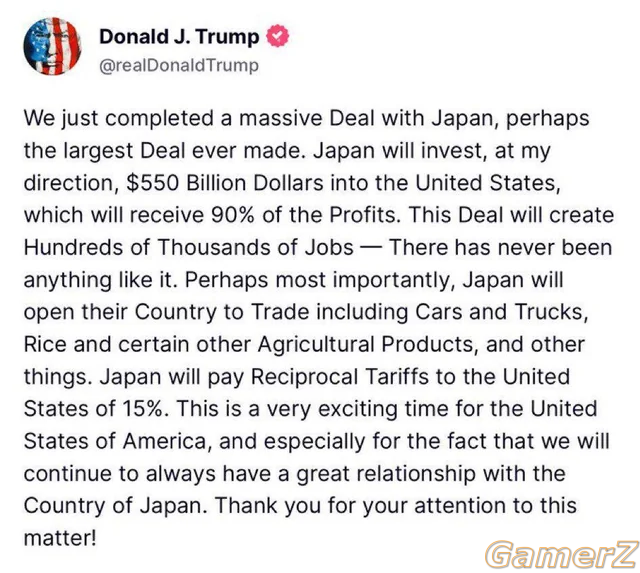Open the @realDonaldTrump handle link
This screenshot has height=573, width=640.
pyautogui.click(x=179, y=65)
